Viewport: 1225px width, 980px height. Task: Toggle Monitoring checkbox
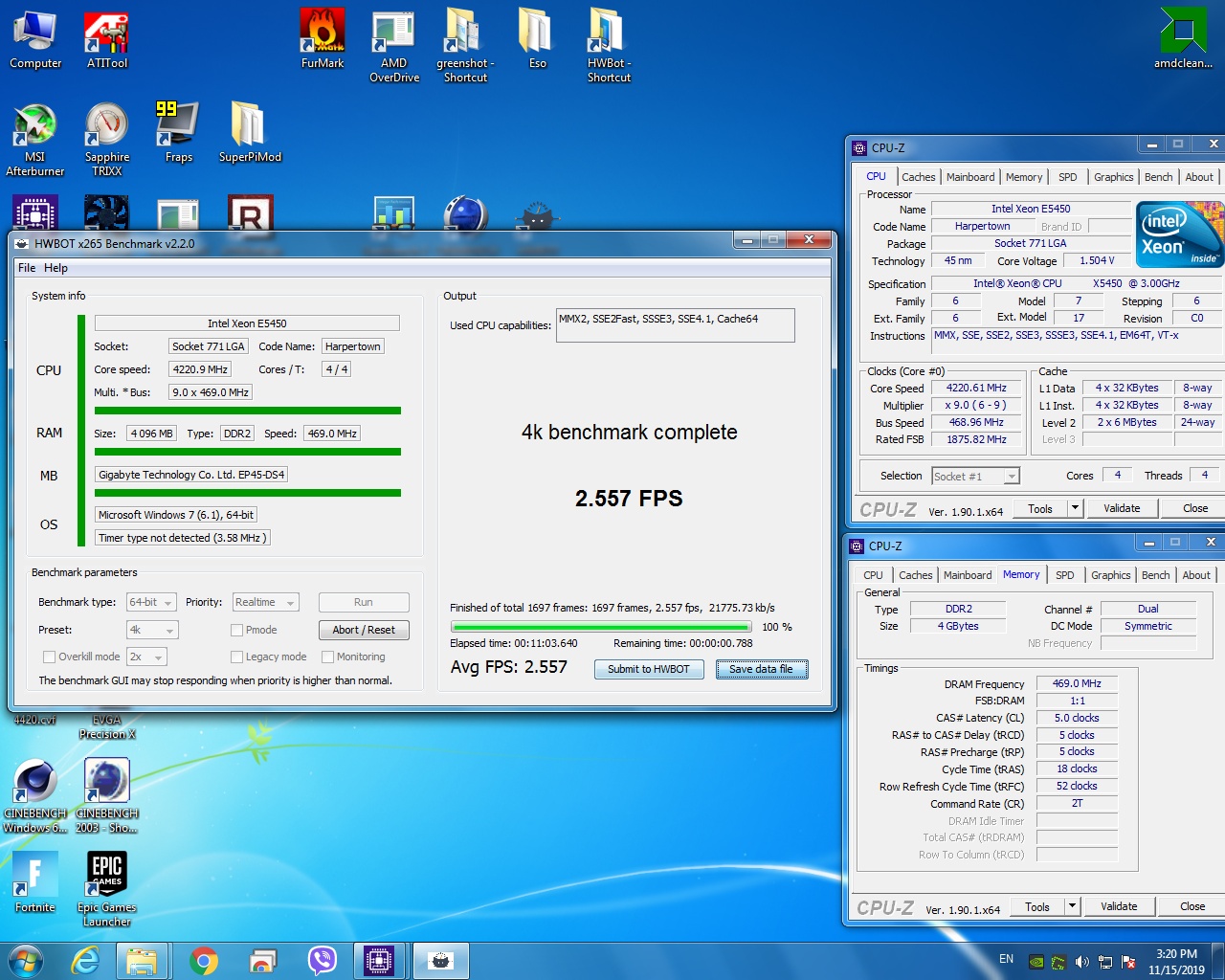click(x=327, y=657)
